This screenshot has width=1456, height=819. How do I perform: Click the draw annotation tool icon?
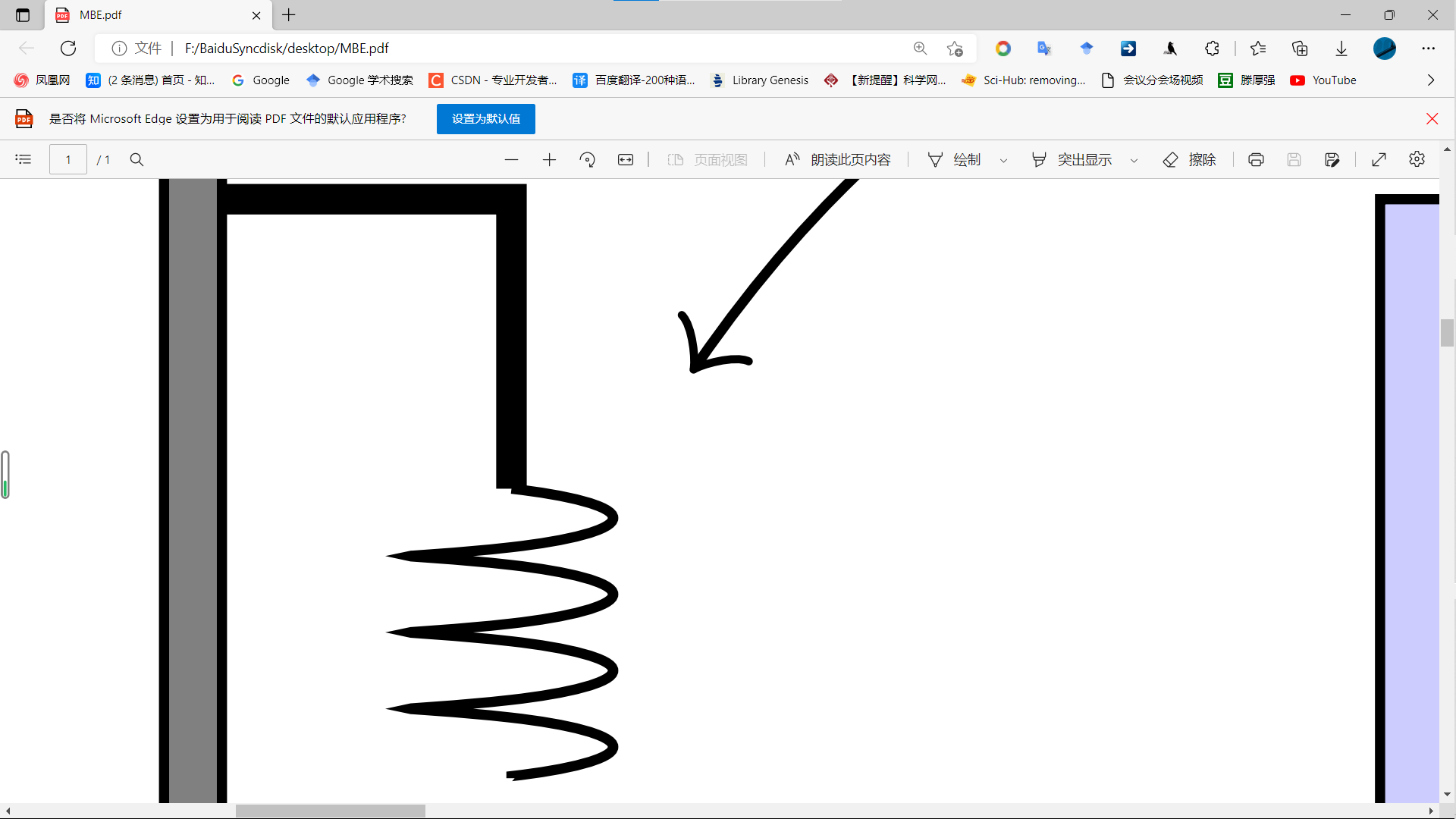(x=934, y=159)
